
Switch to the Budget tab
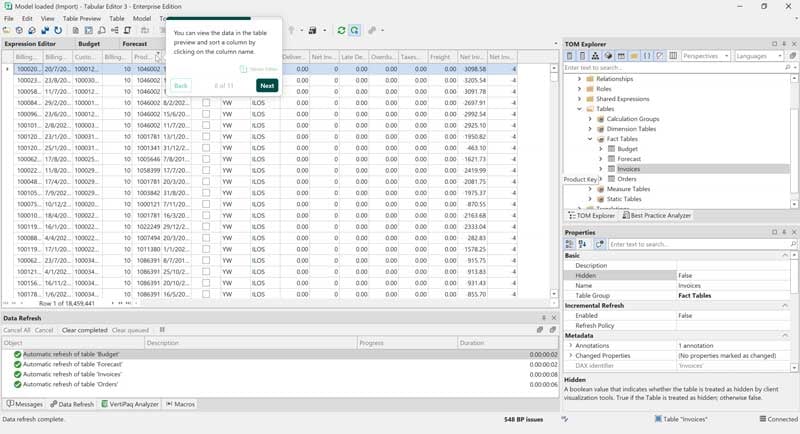pos(89,44)
